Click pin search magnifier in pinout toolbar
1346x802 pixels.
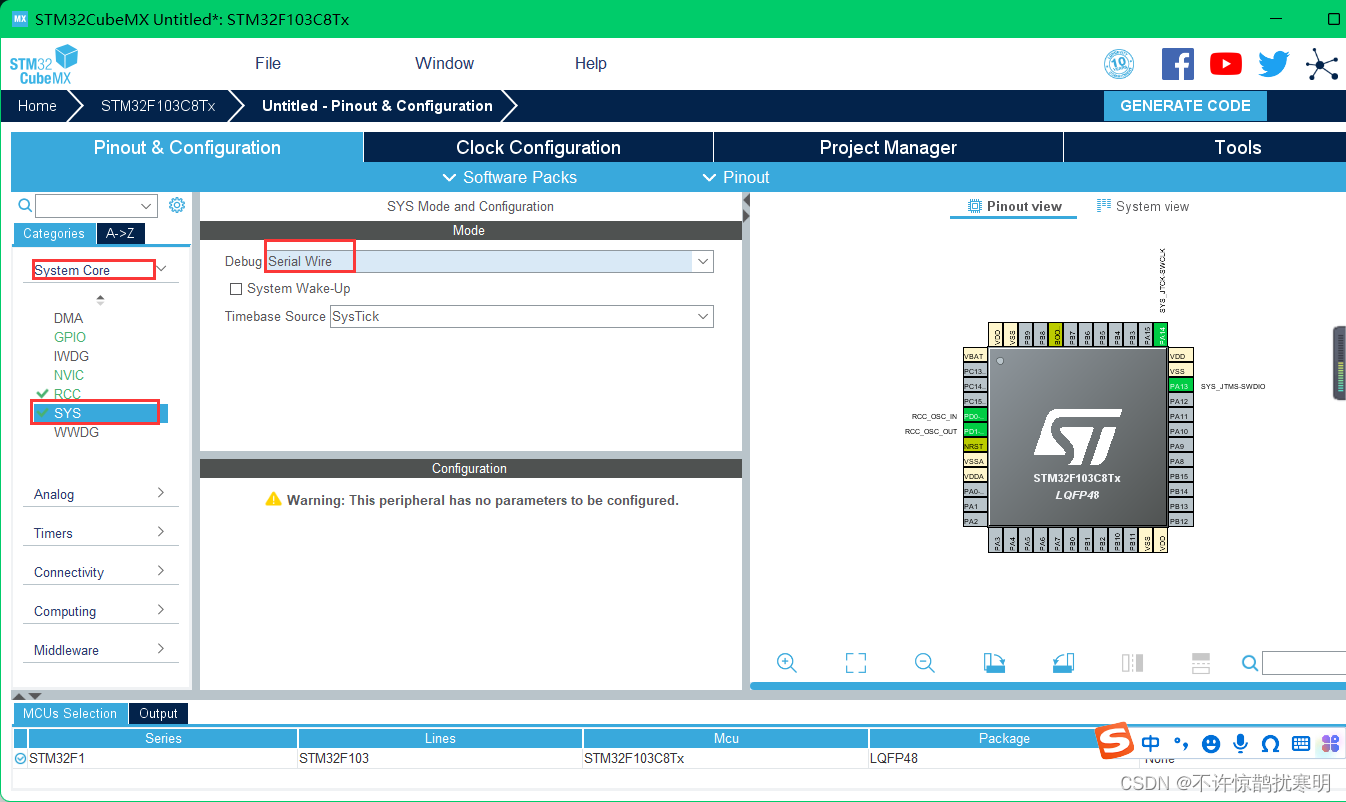(x=1250, y=663)
